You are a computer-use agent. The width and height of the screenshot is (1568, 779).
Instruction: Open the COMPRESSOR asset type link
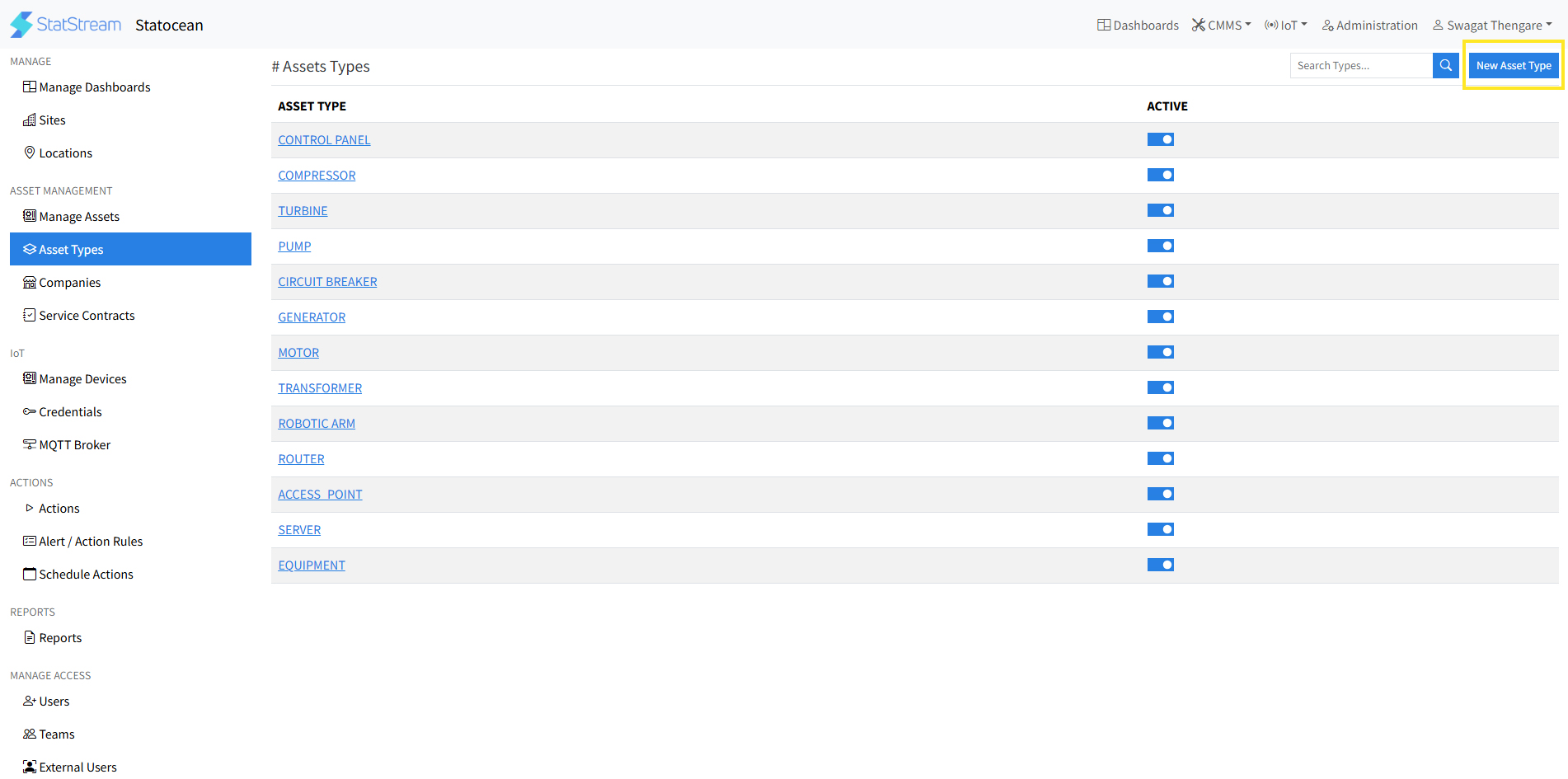(x=317, y=176)
